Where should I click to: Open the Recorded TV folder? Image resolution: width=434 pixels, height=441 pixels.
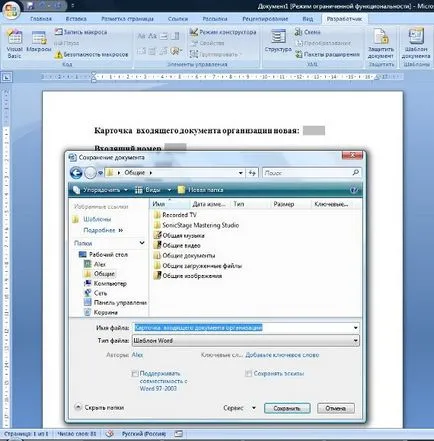click(x=175, y=215)
